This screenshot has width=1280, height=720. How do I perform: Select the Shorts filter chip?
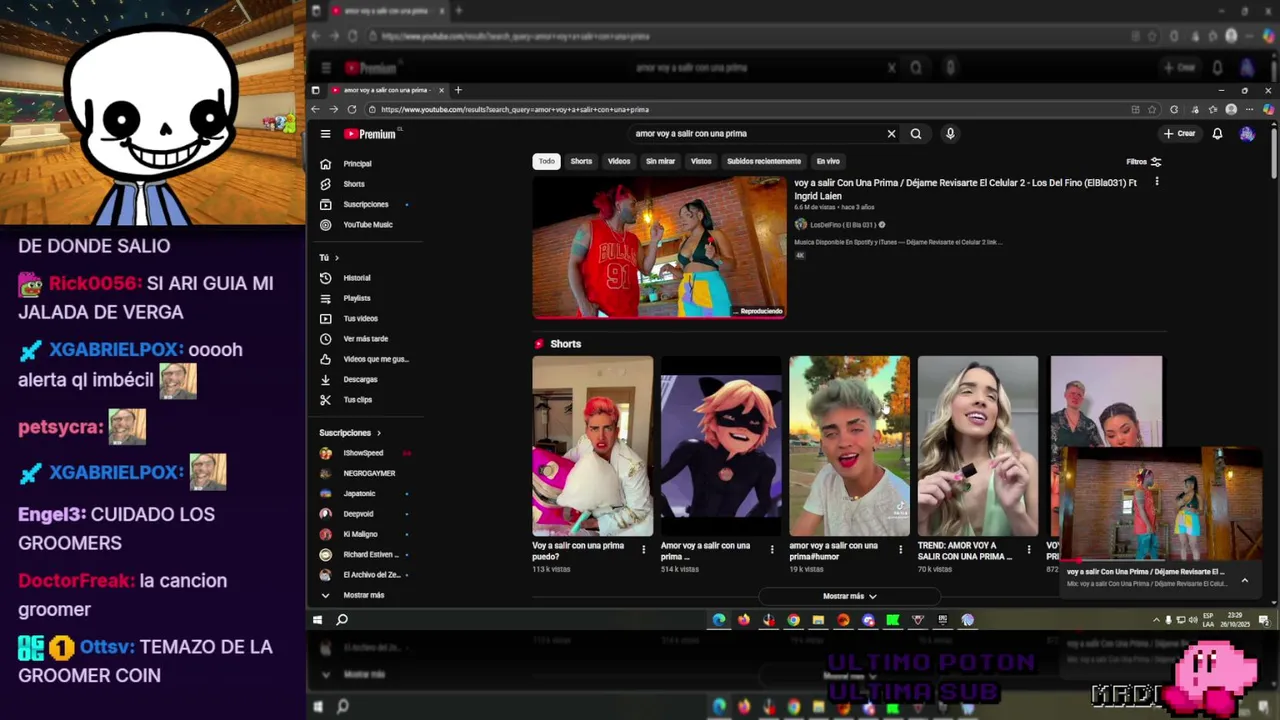click(581, 161)
